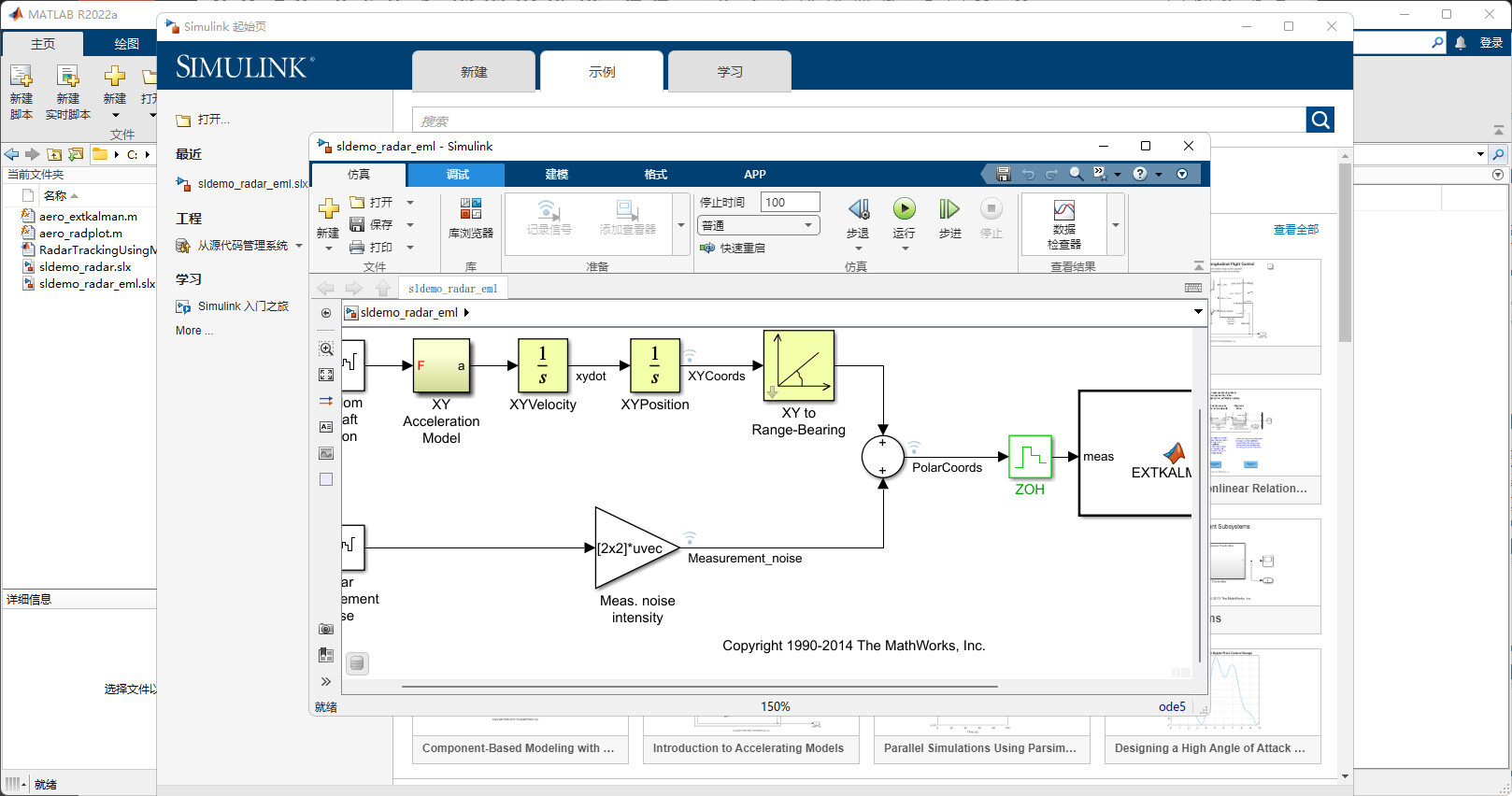The width and height of the screenshot is (1512, 796).
Task: Switch to the 建模 (Modeling) tab
Action: pyautogui.click(x=556, y=174)
